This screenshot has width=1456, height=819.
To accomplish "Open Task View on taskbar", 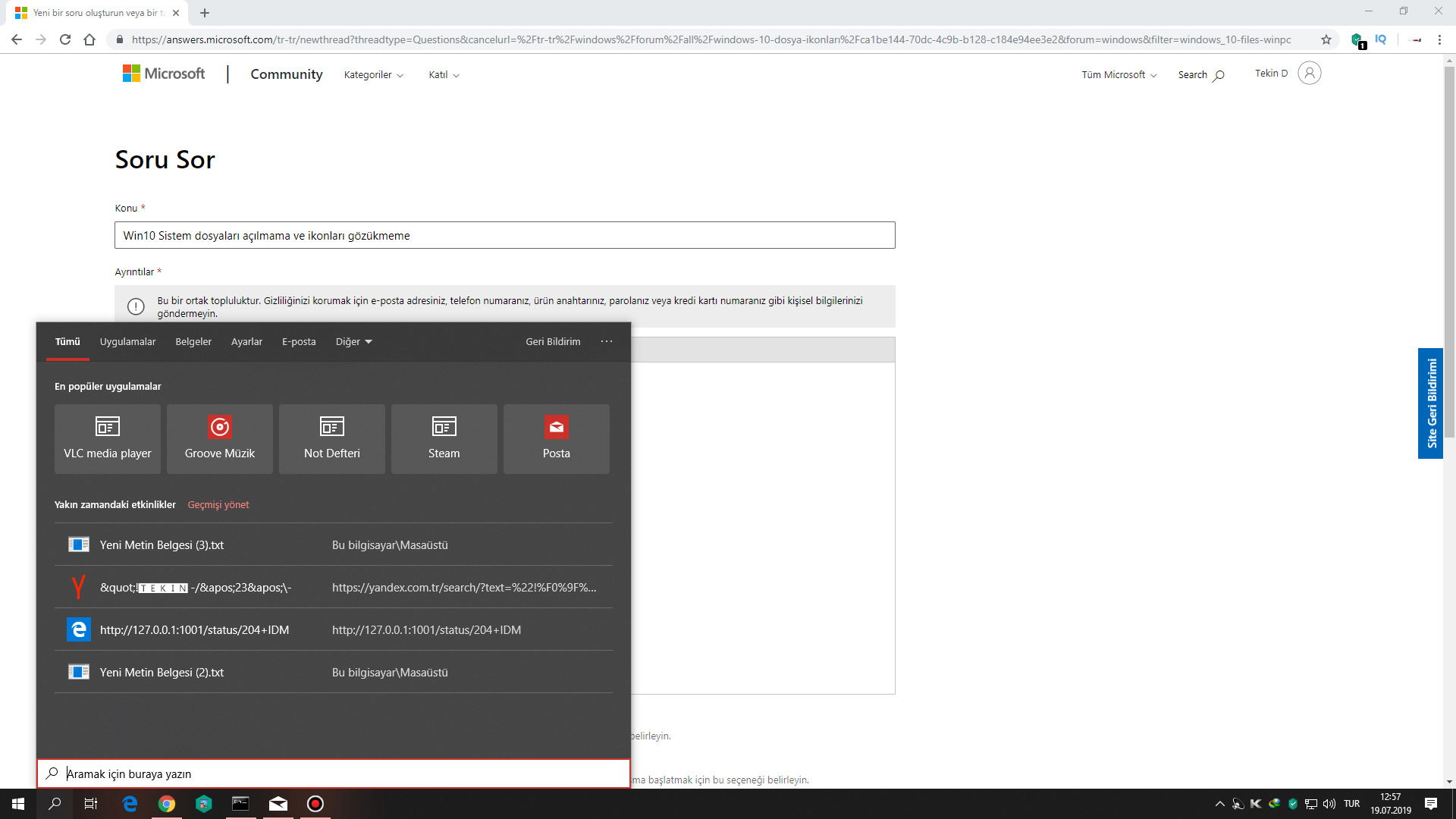I will click(90, 804).
